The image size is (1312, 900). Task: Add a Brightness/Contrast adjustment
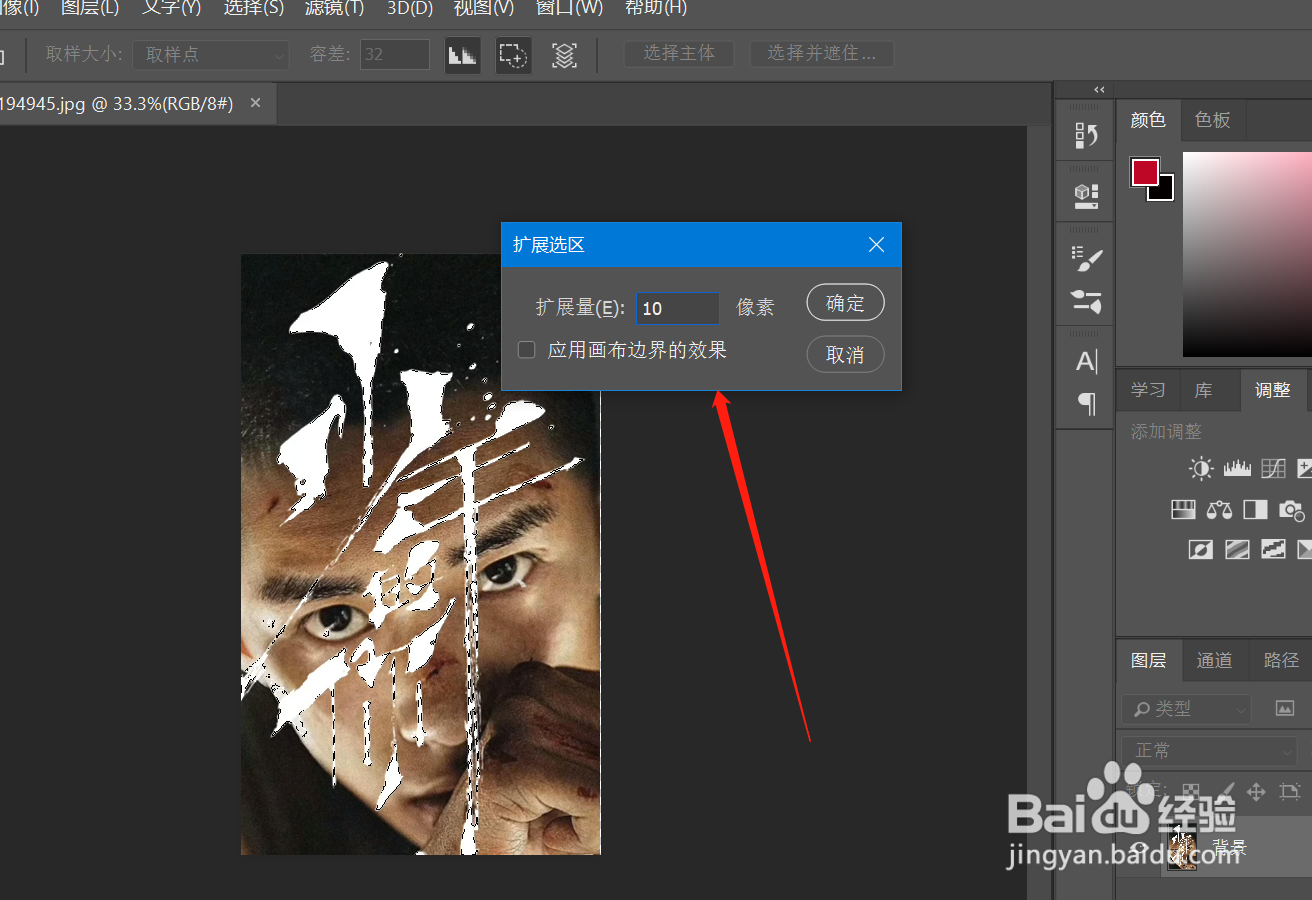[x=1201, y=468]
